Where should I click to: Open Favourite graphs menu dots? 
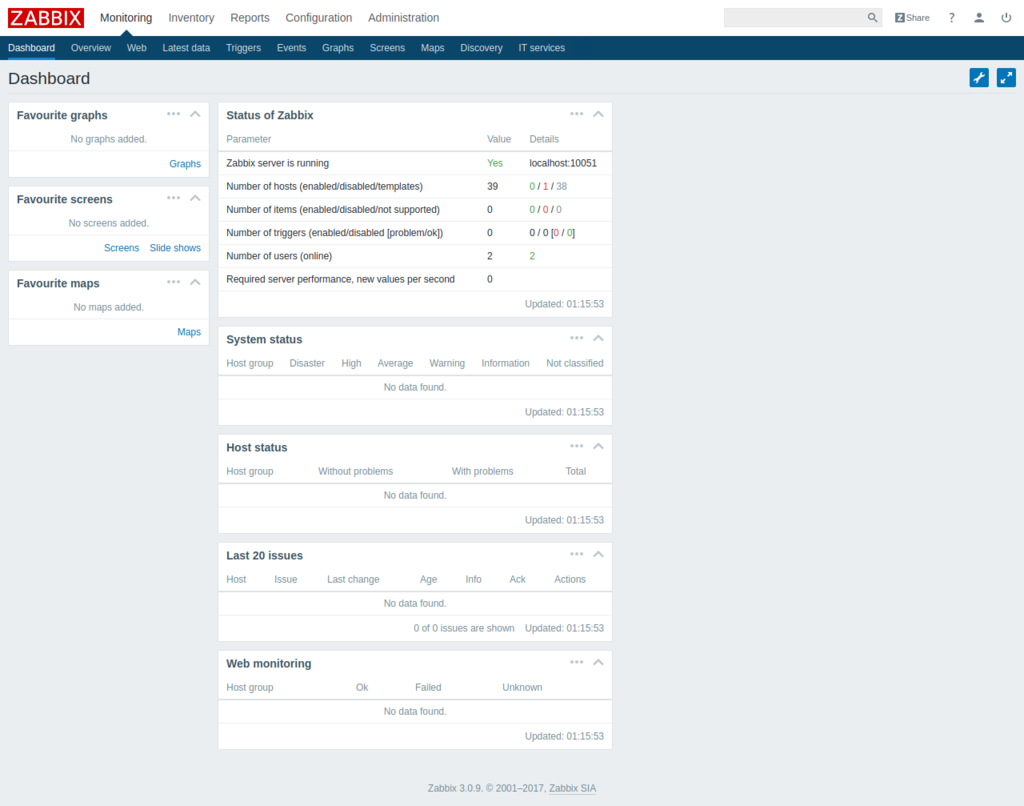tap(173, 114)
